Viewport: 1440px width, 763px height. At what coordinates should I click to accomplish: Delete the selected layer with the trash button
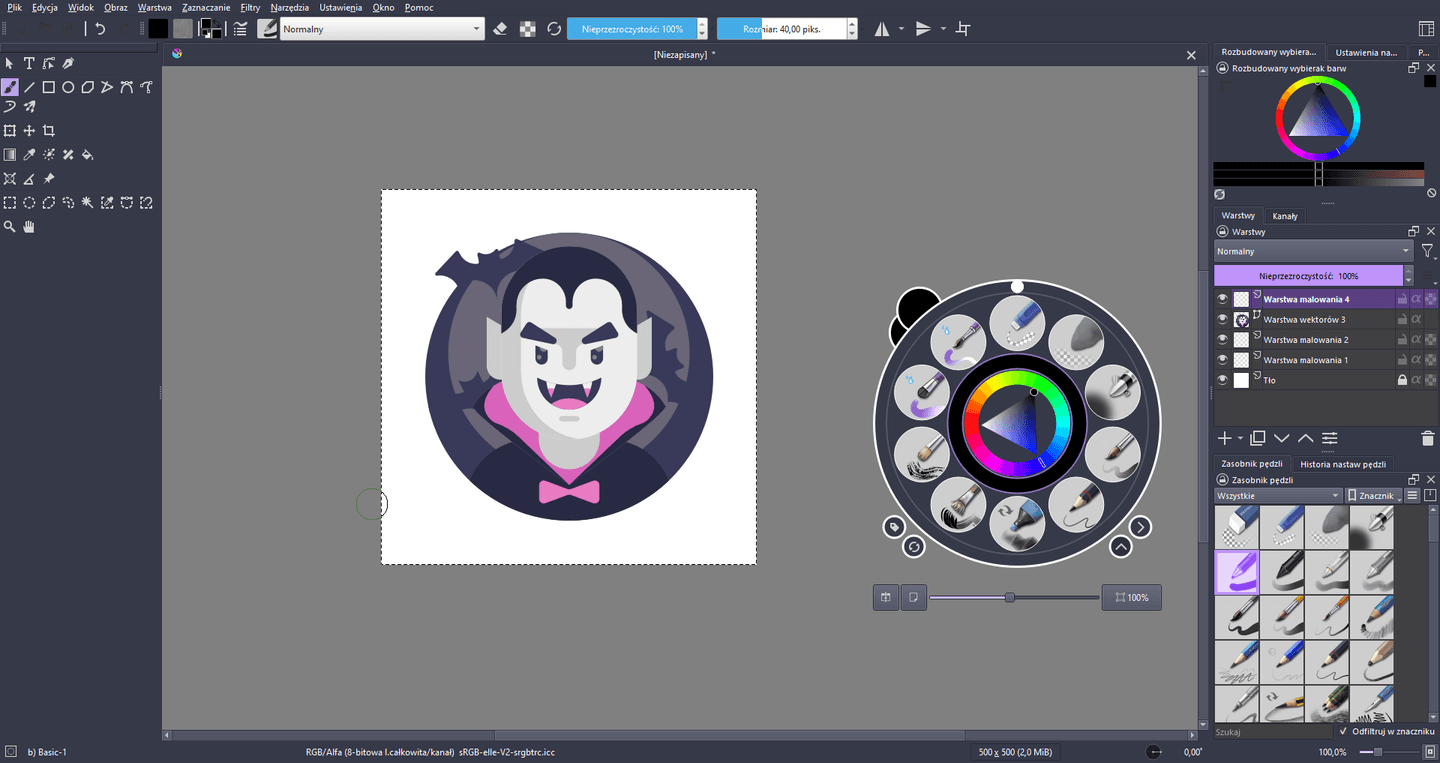pos(1427,438)
